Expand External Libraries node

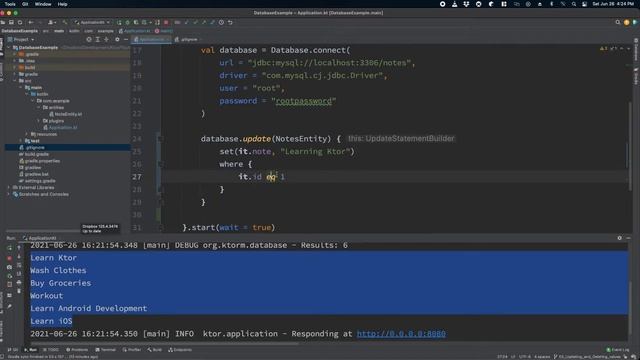pyautogui.click(x=9, y=187)
